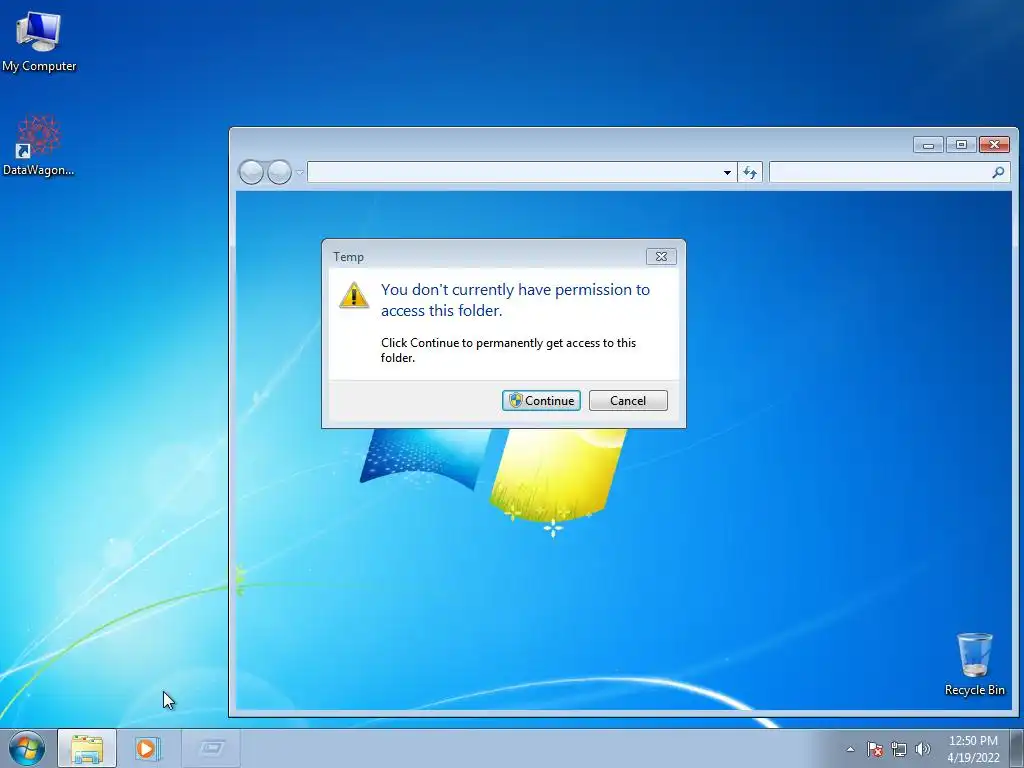This screenshot has width=1024, height=768.
Task: Close the Explorer window
Action: pos(994,144)
